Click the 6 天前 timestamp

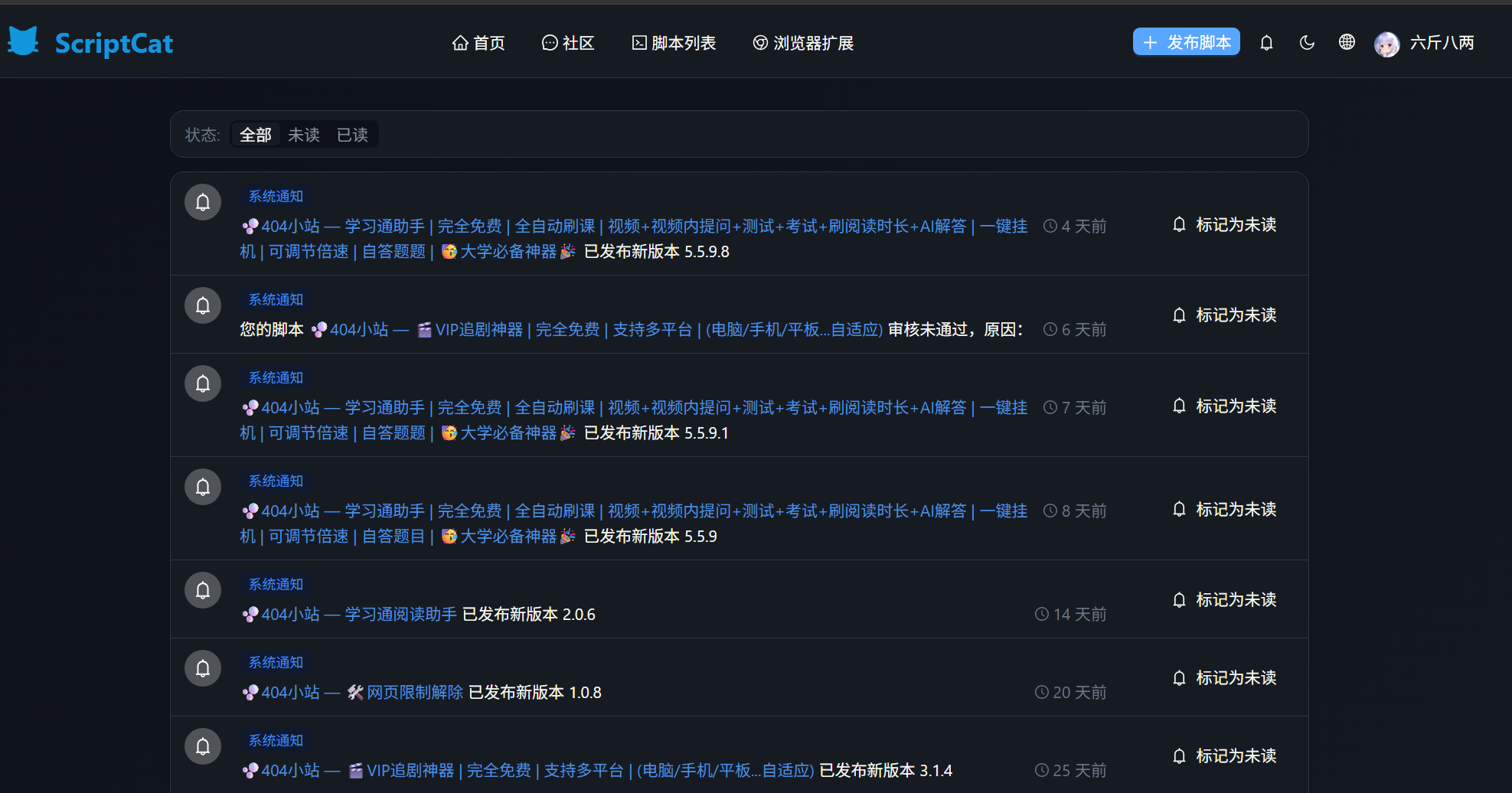(x=1075, y=329)
